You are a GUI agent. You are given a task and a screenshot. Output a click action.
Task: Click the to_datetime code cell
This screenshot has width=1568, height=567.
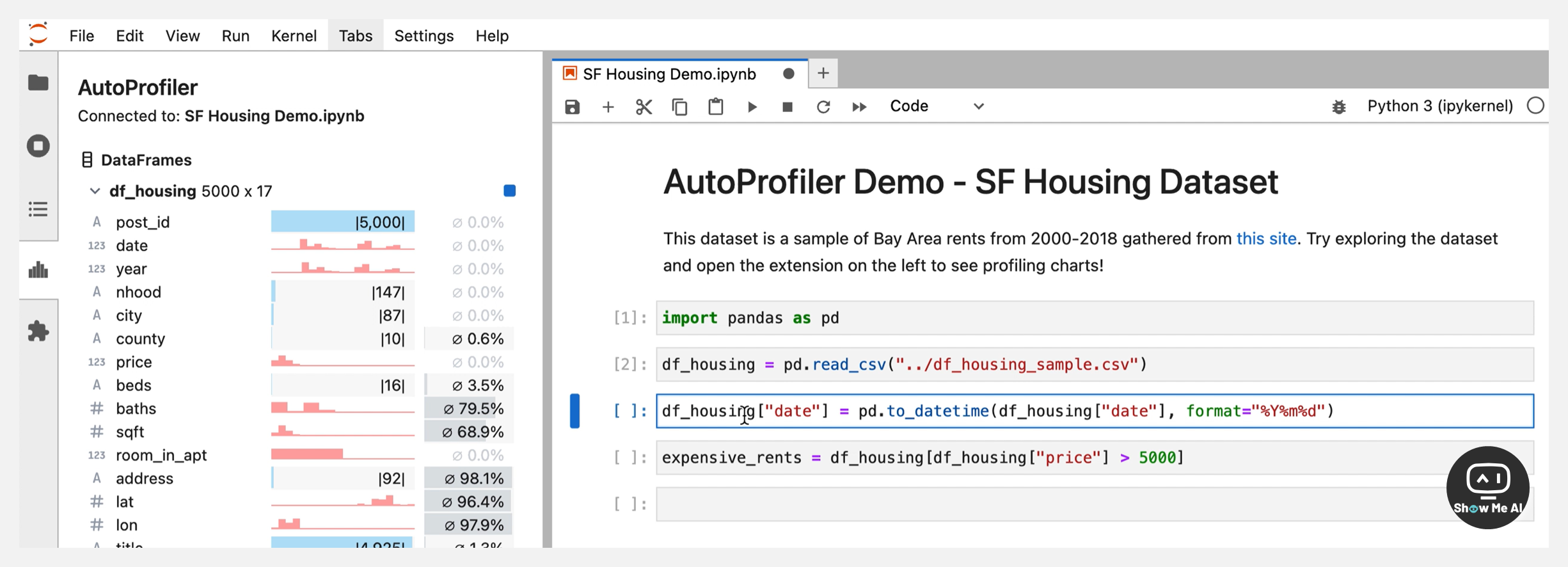point(1095,411)
